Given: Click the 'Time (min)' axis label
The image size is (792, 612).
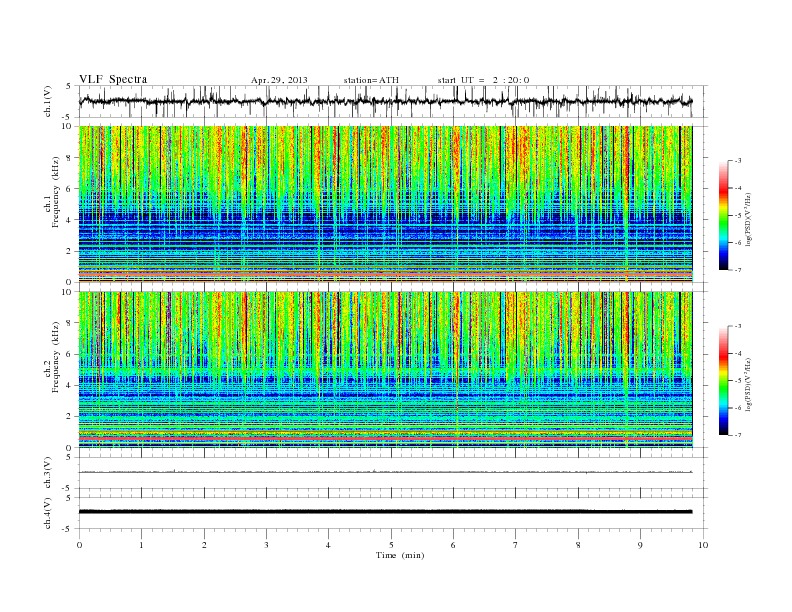Looking at the screenshot, I should click(400, 555).
